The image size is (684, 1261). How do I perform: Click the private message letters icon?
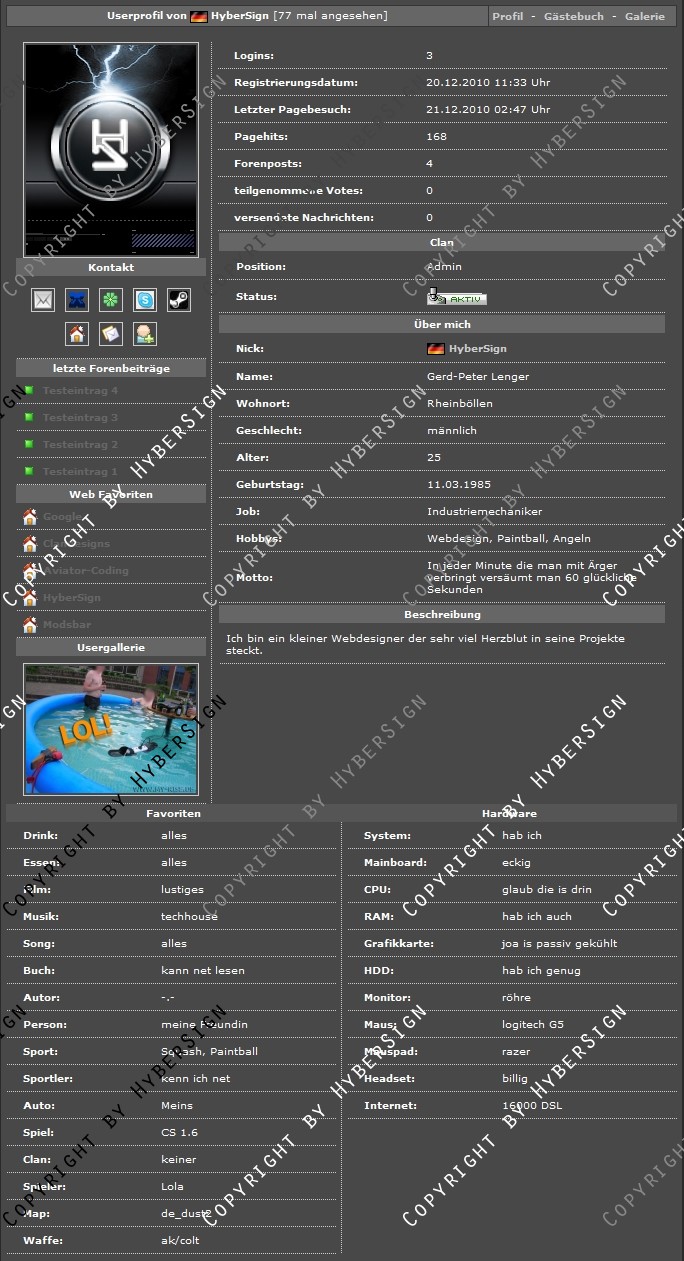coord(111,333)
